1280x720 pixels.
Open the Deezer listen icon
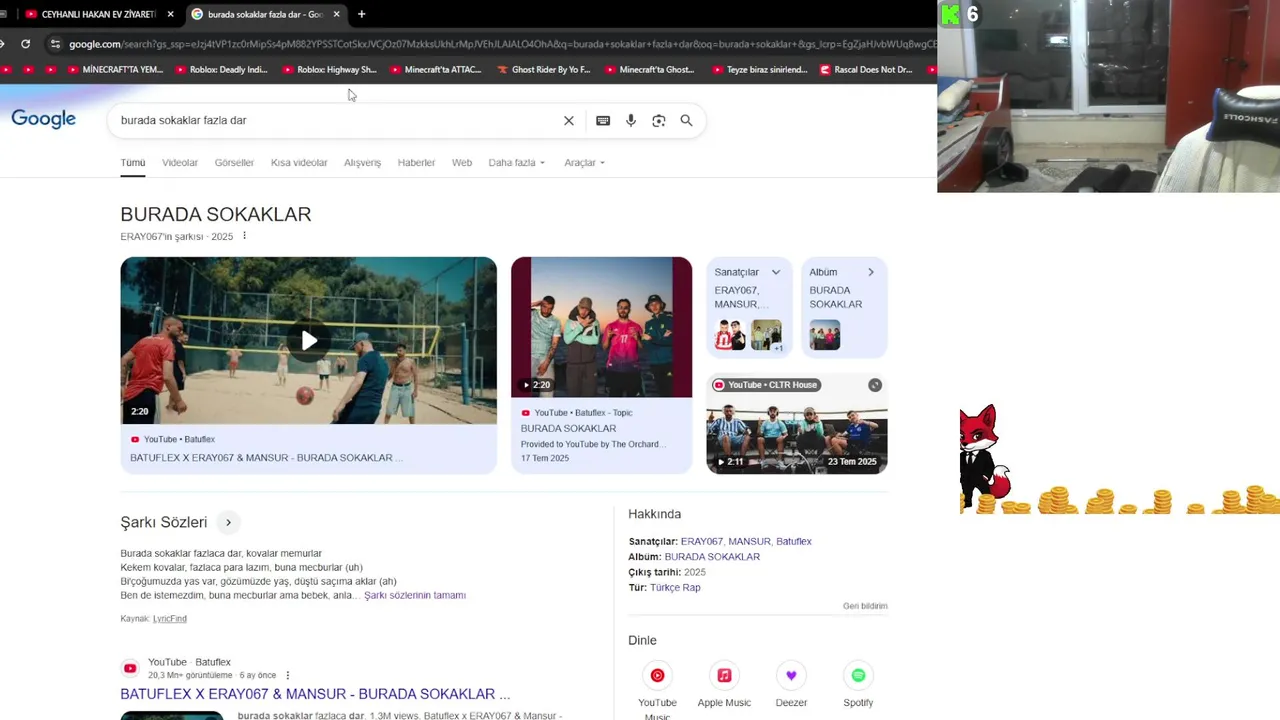(791, 675)
